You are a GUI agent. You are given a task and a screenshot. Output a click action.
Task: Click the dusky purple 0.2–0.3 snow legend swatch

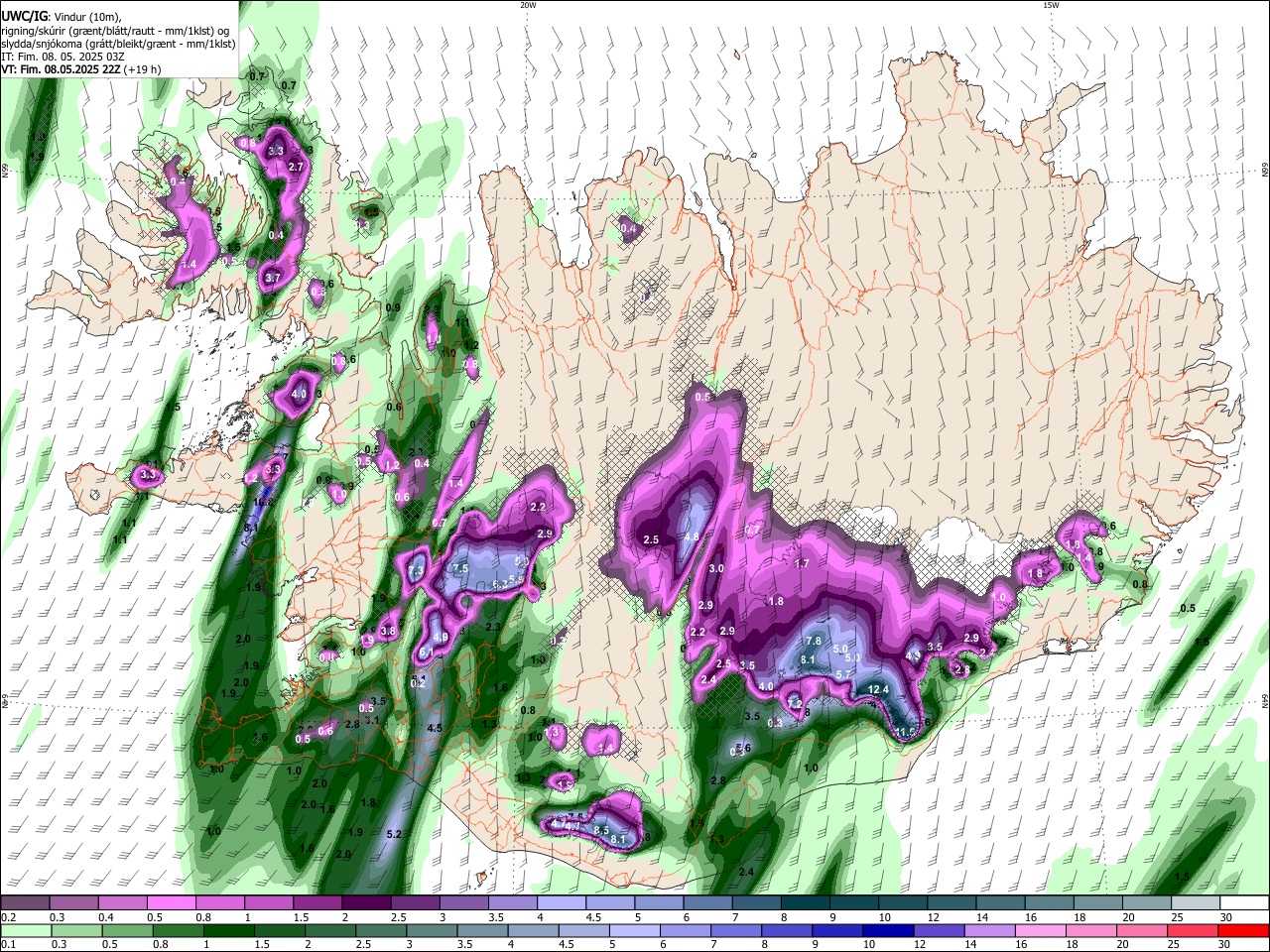tap(27, 903)
